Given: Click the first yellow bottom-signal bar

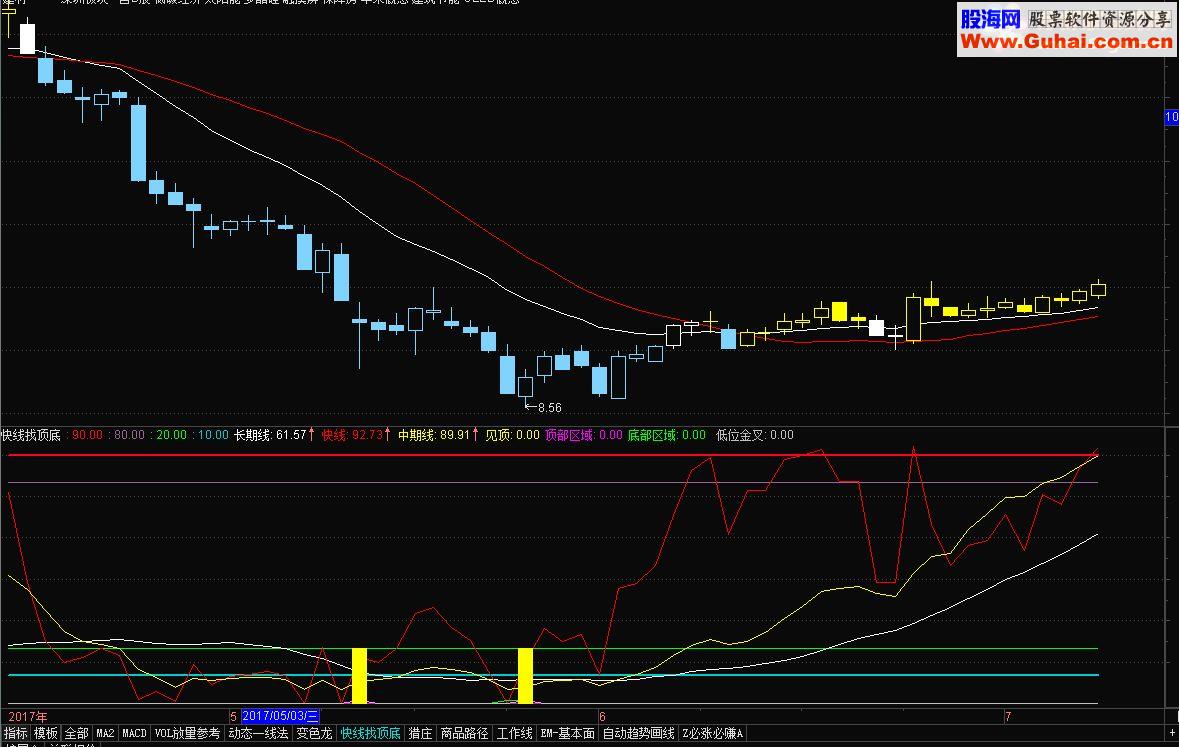Looking at the screenshot, I should pyautogui.click(x=359, y=676).
